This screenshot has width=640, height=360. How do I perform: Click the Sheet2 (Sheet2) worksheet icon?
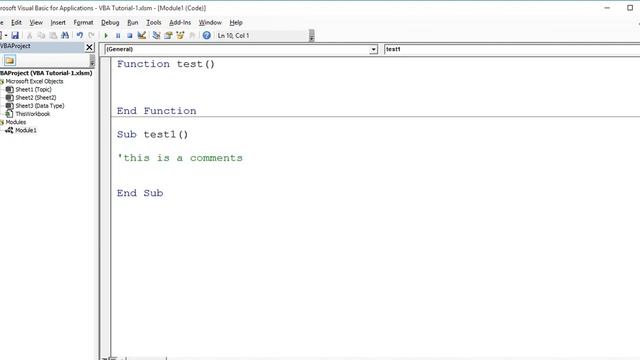9,98
